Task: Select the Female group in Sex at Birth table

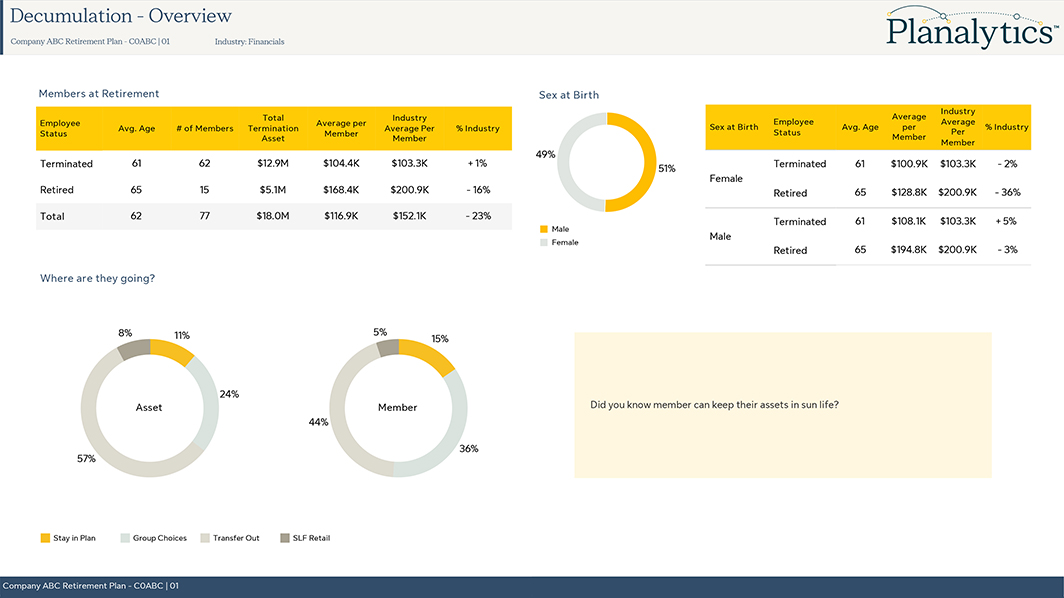Action: pyautogui.click(x=726, y=178)
